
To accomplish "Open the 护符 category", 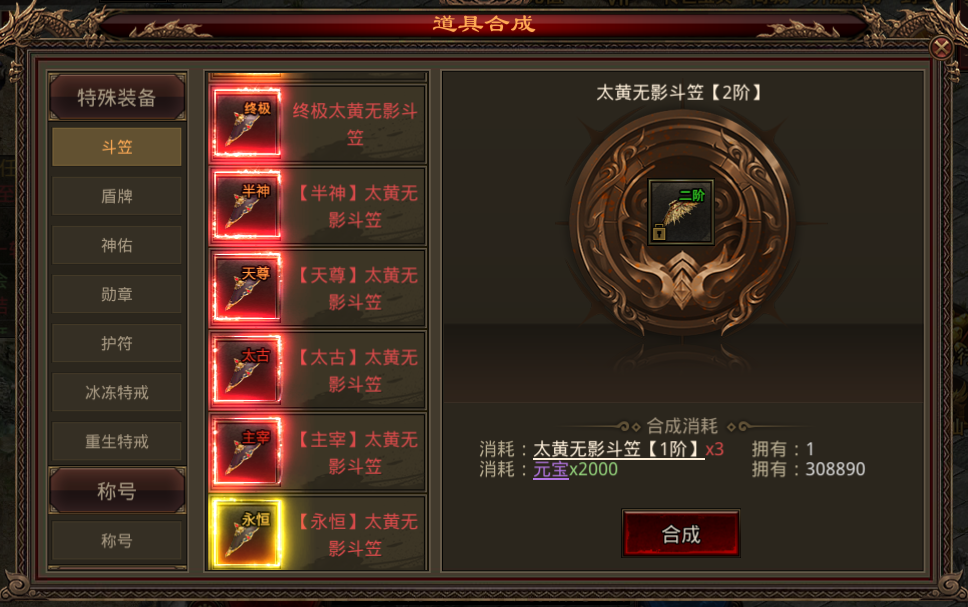I will pos(117,343).
